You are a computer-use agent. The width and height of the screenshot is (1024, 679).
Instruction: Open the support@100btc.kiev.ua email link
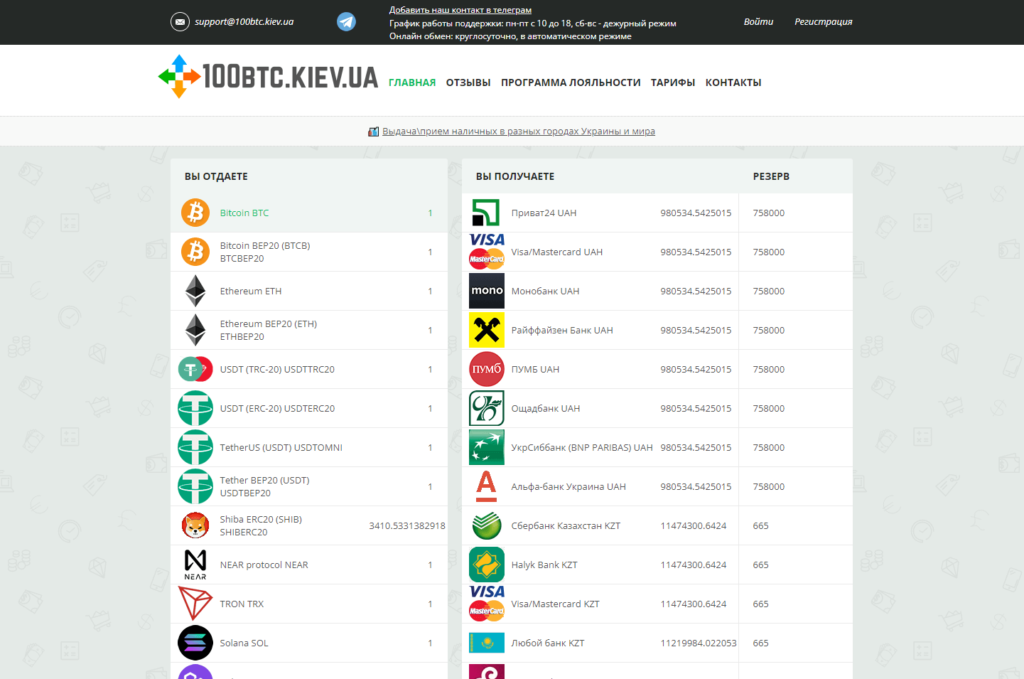[x=244, y=22]
